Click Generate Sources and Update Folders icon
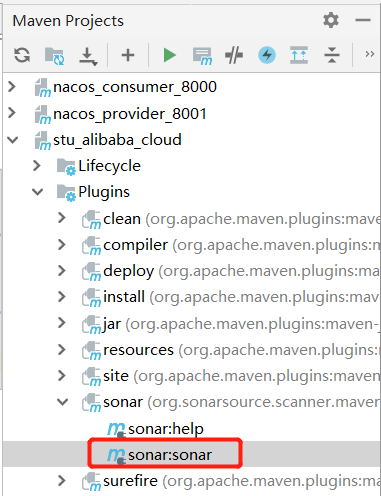The height and width of the screenshot is (496, 381). coord(54,56)
